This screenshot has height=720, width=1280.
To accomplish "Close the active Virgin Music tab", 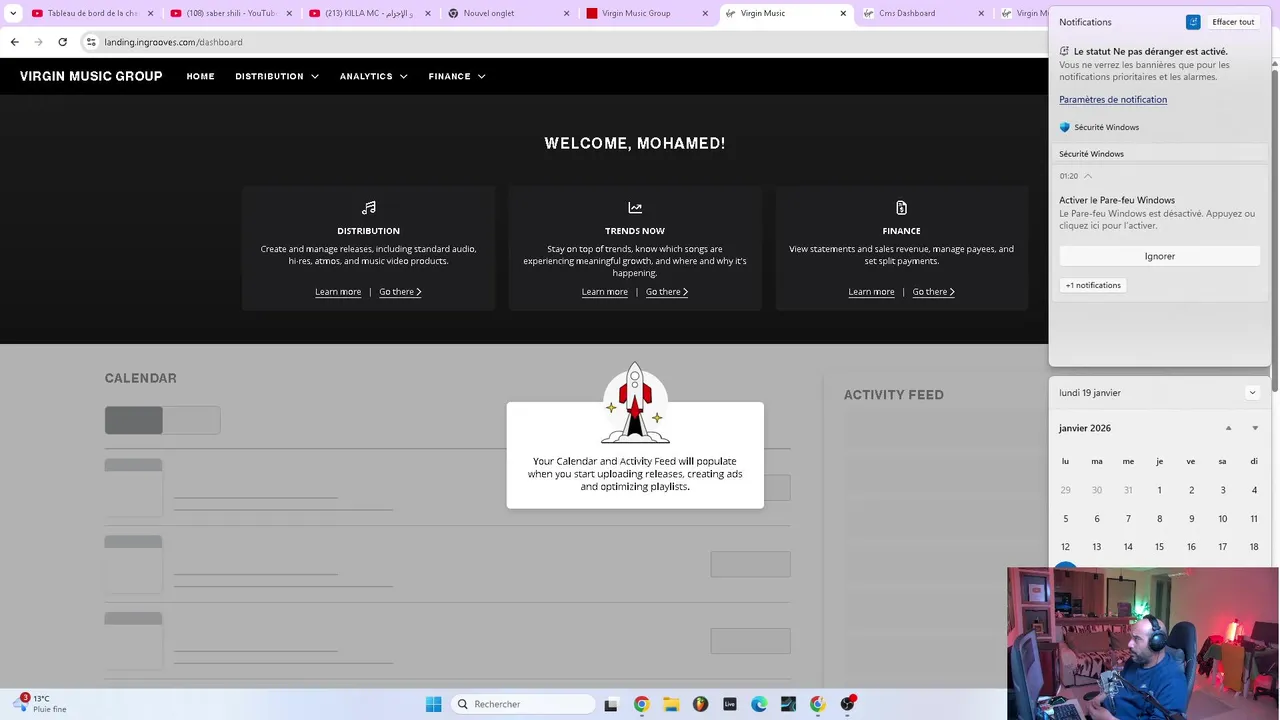I will coord(843,13).
